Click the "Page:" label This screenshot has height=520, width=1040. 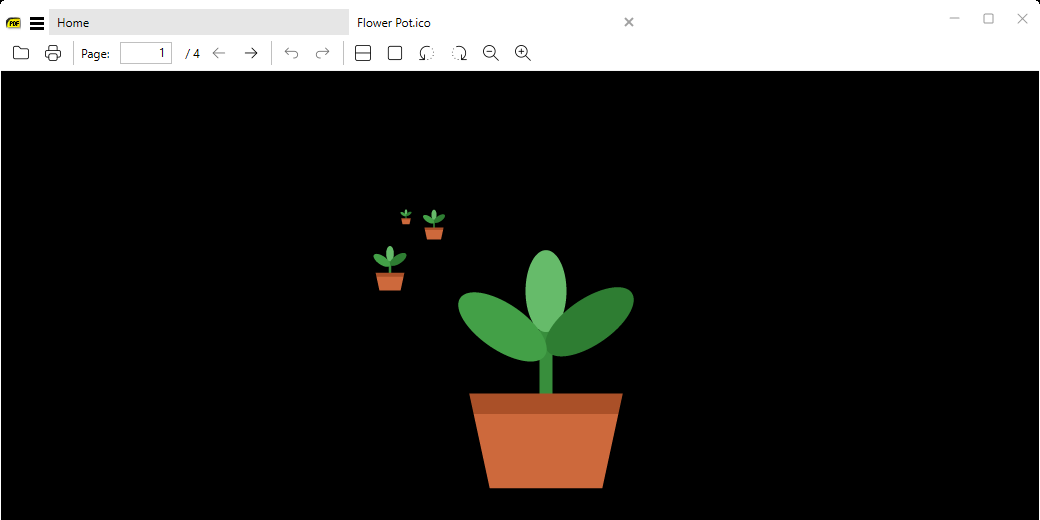click(x=96, y=54)
